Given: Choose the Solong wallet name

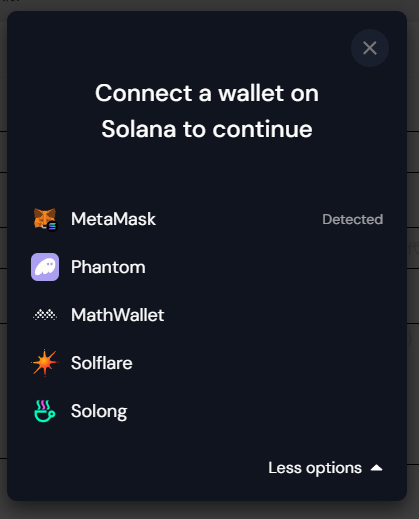Looking at the screenshot, I should 99,411.
